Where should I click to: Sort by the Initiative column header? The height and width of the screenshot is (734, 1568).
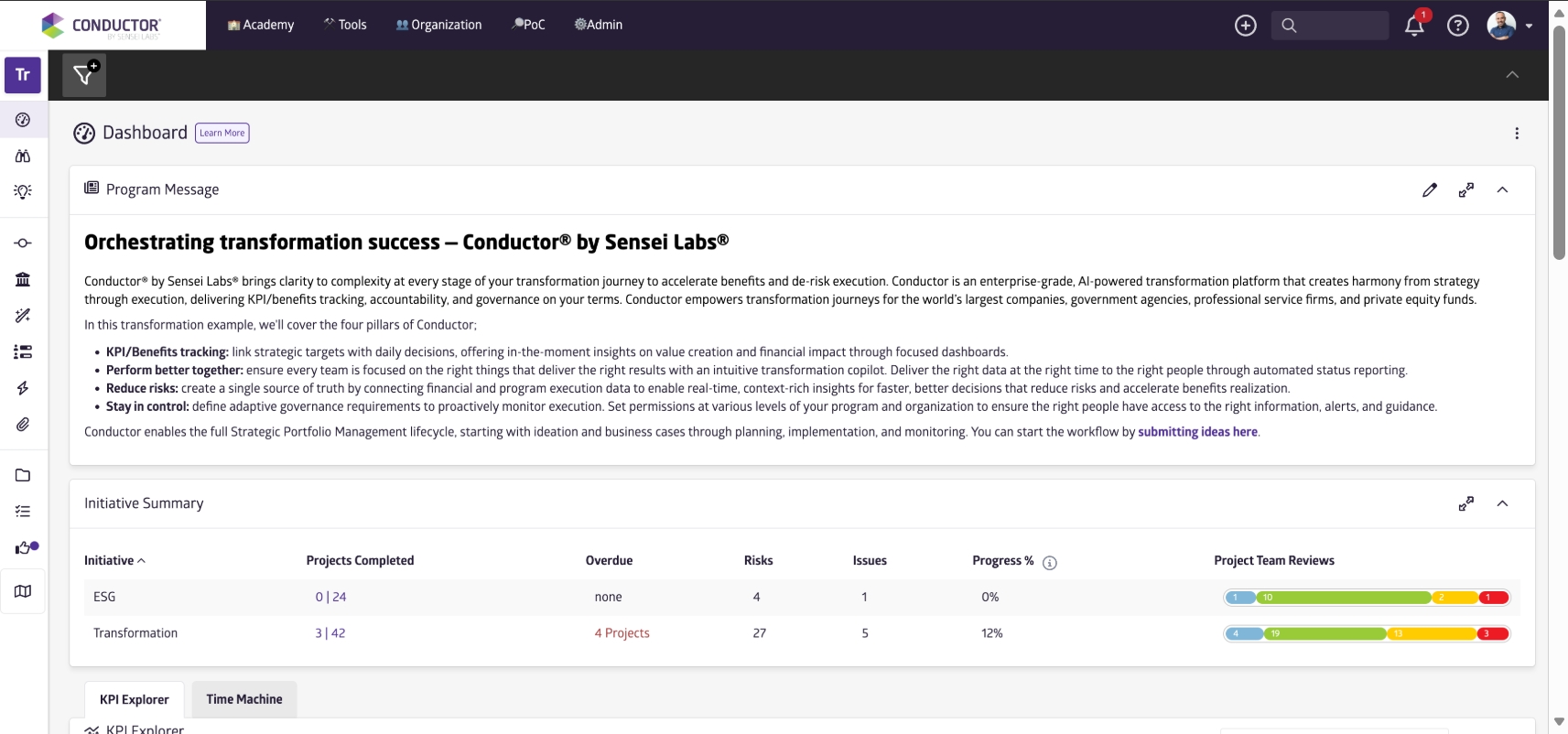114,561
